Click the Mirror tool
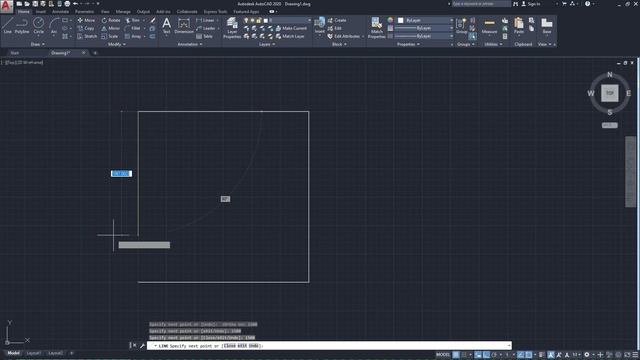This screenshot has width=640, height=360. (x=111, y=28)
